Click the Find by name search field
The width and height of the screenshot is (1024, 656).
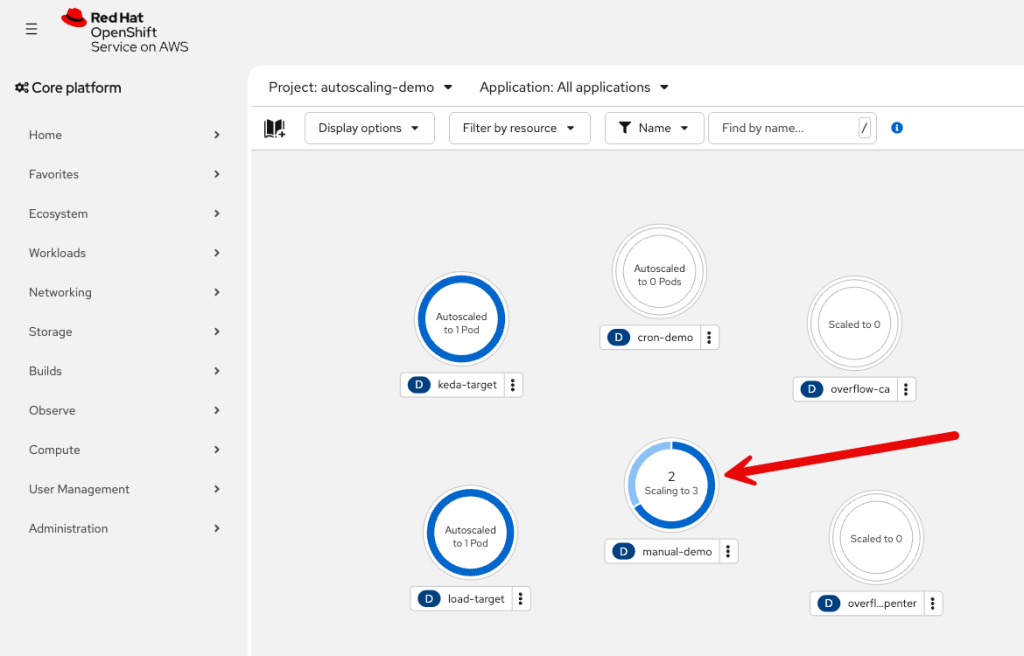[x=792, y=128]
